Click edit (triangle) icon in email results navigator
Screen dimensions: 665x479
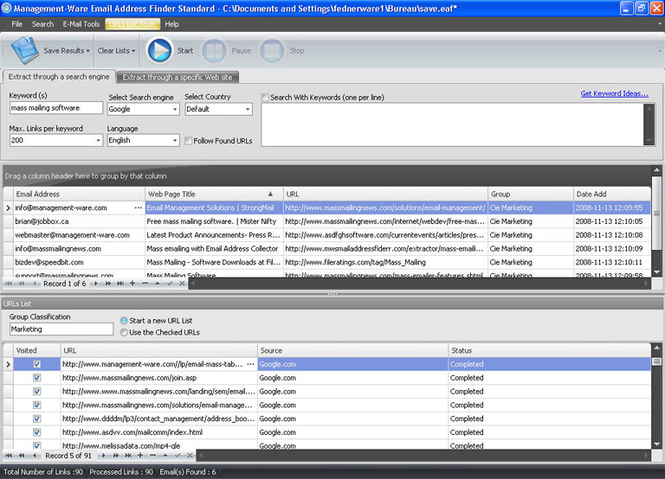click(x=157, y=283)
